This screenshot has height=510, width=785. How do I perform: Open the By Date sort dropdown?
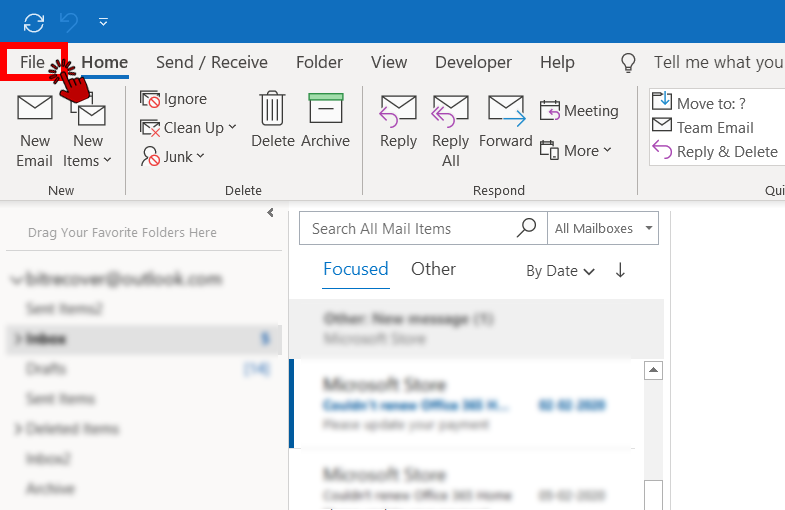pyautogui.click(x=560, y=271)
